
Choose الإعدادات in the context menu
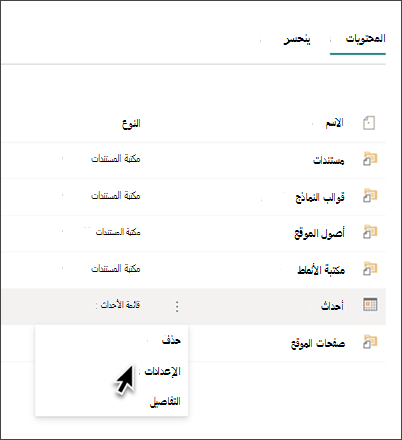coord(163,371)
